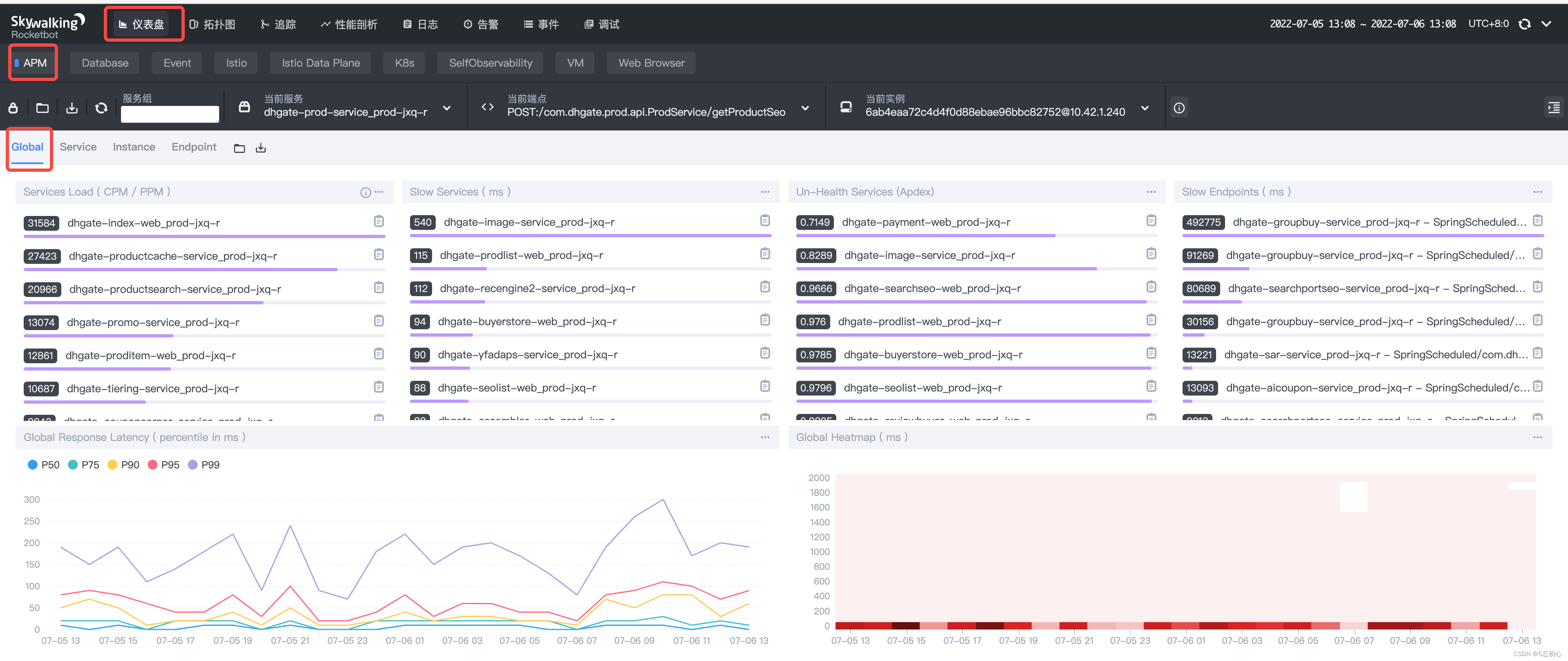Screen dimensions: 1568x661
Task: Open the 仪表盘 dashboard menu
Action: coord(142,25)
